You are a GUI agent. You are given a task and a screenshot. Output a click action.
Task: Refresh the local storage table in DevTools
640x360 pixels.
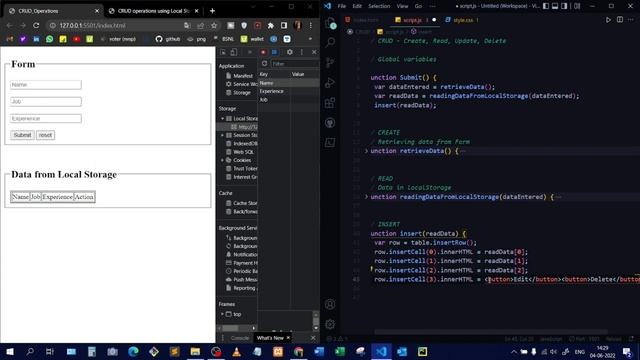264,64
